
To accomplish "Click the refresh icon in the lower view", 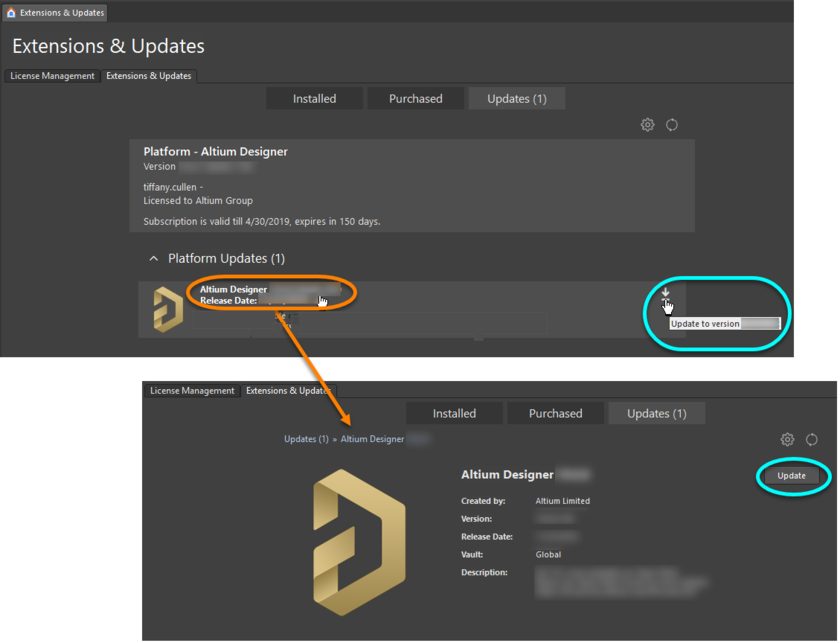I will click(x=811, y=439).
